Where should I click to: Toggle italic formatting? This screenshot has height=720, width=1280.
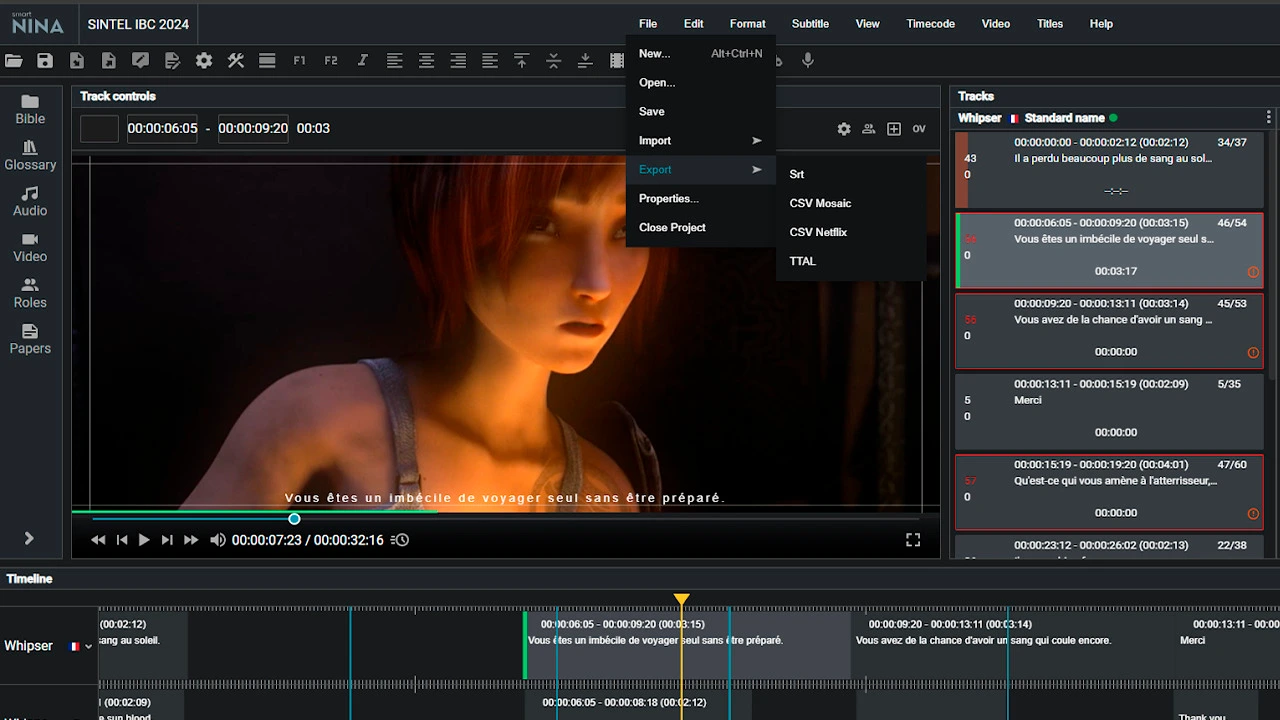[363, 61]
